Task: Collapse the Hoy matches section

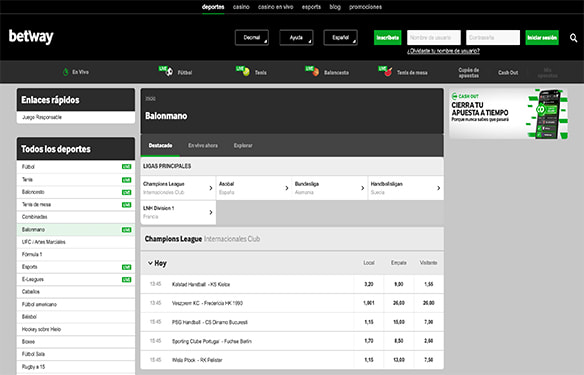Action: click(157, 263)
